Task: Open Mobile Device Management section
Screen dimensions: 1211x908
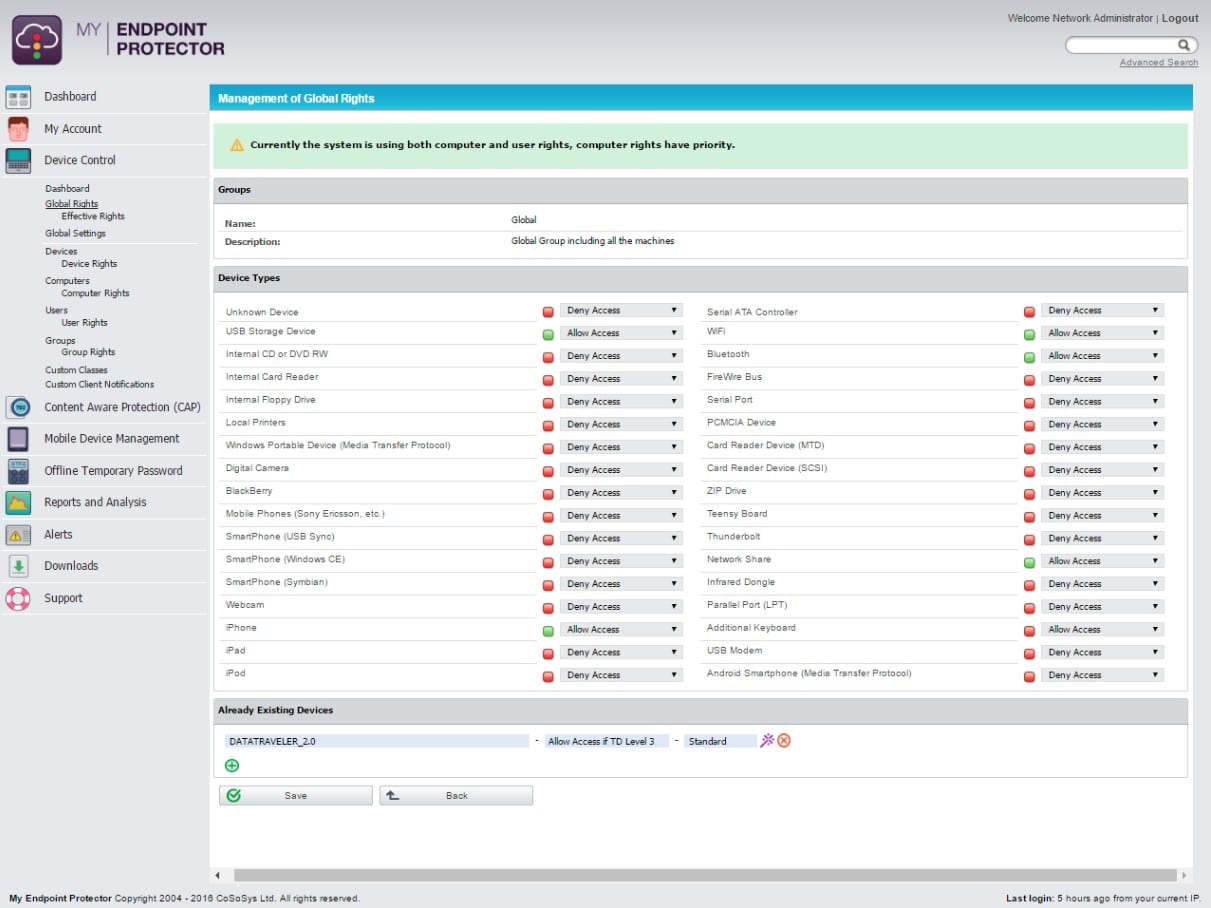Action: pos(112,438)
